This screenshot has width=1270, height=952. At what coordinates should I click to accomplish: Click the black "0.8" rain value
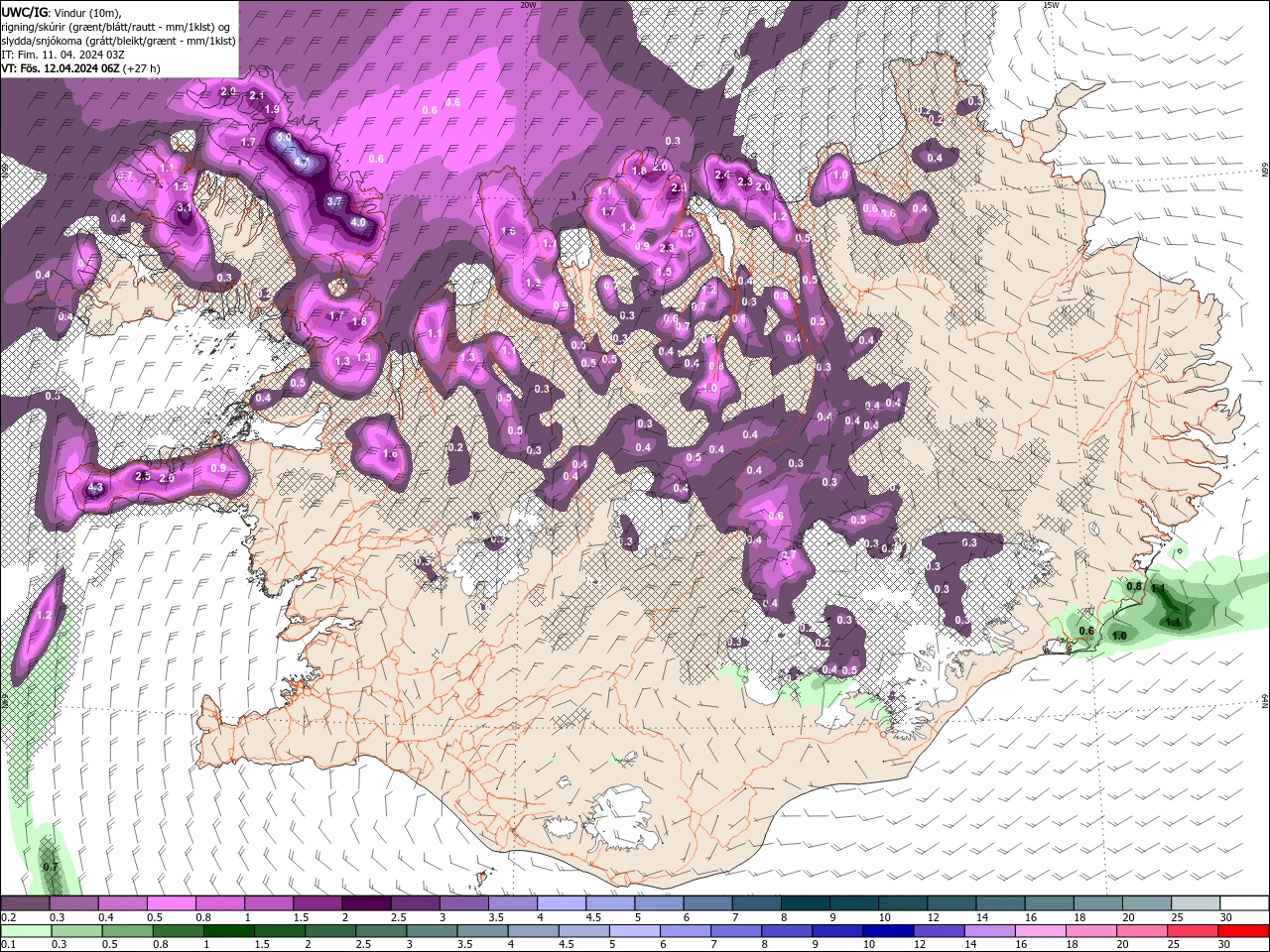point(1134,586)
